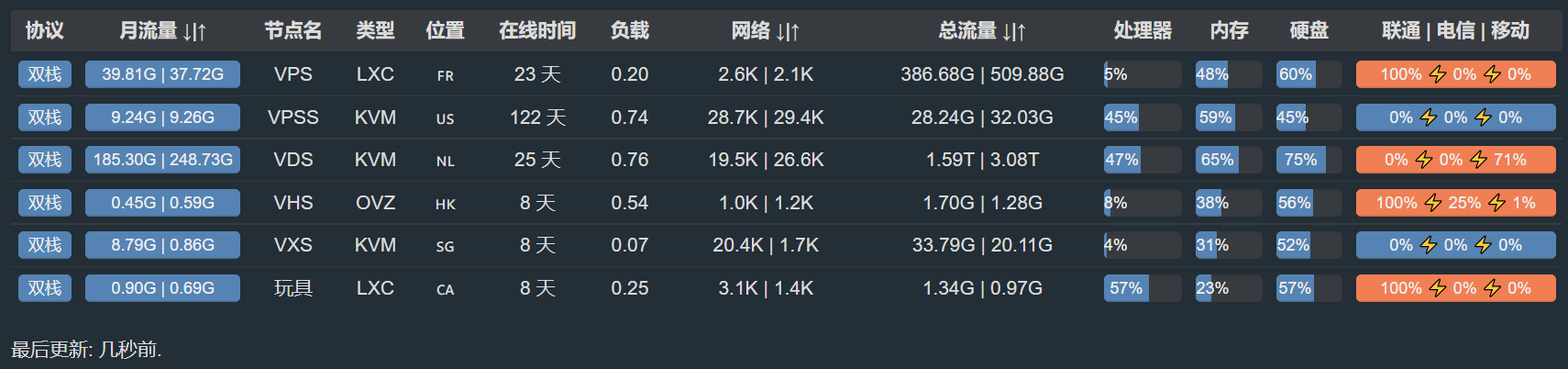Click the 65% memory bar in VDS row
This screenshot has width=1568, height=369.
1229,160
